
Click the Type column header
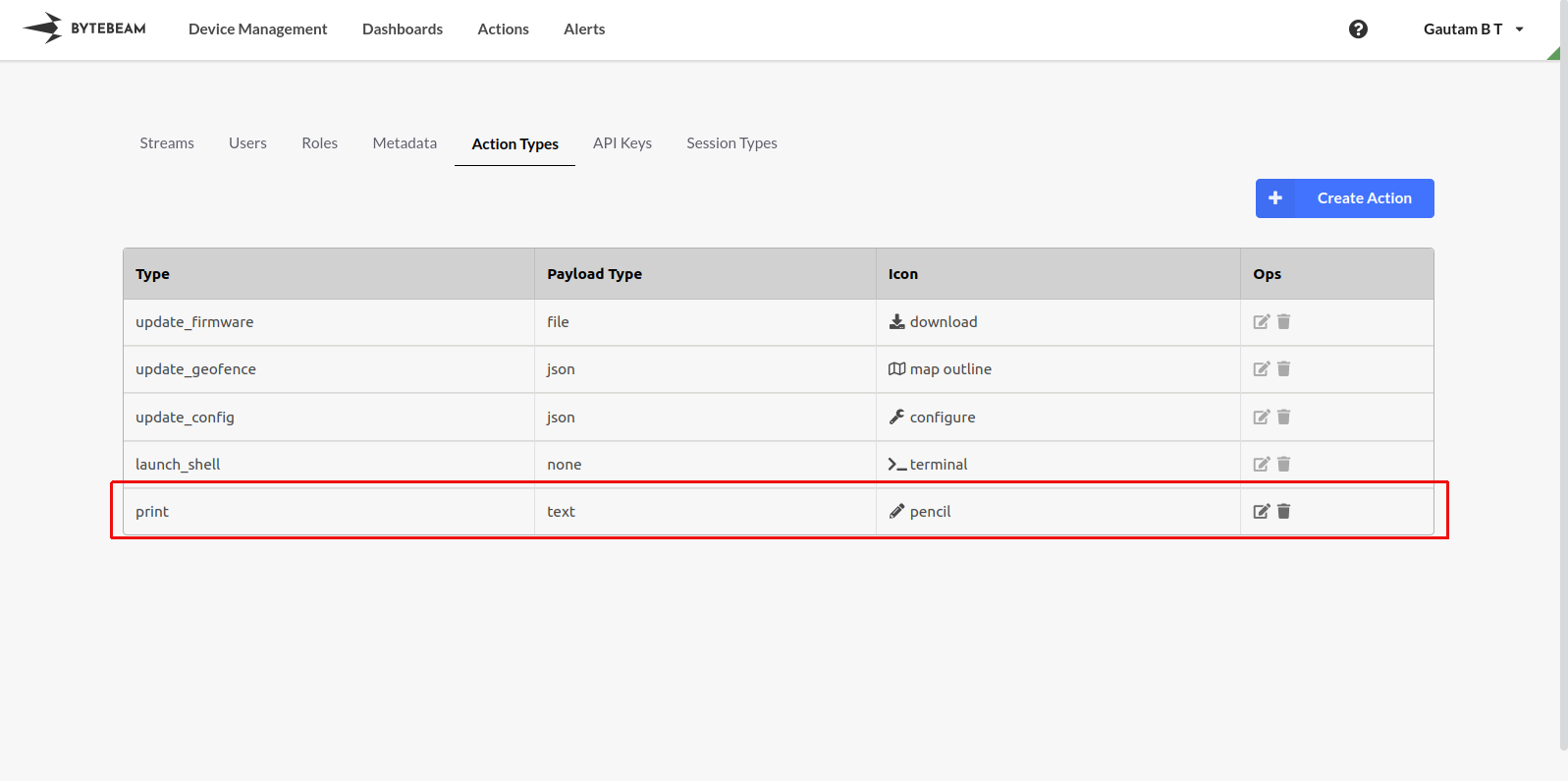[329, 274]
